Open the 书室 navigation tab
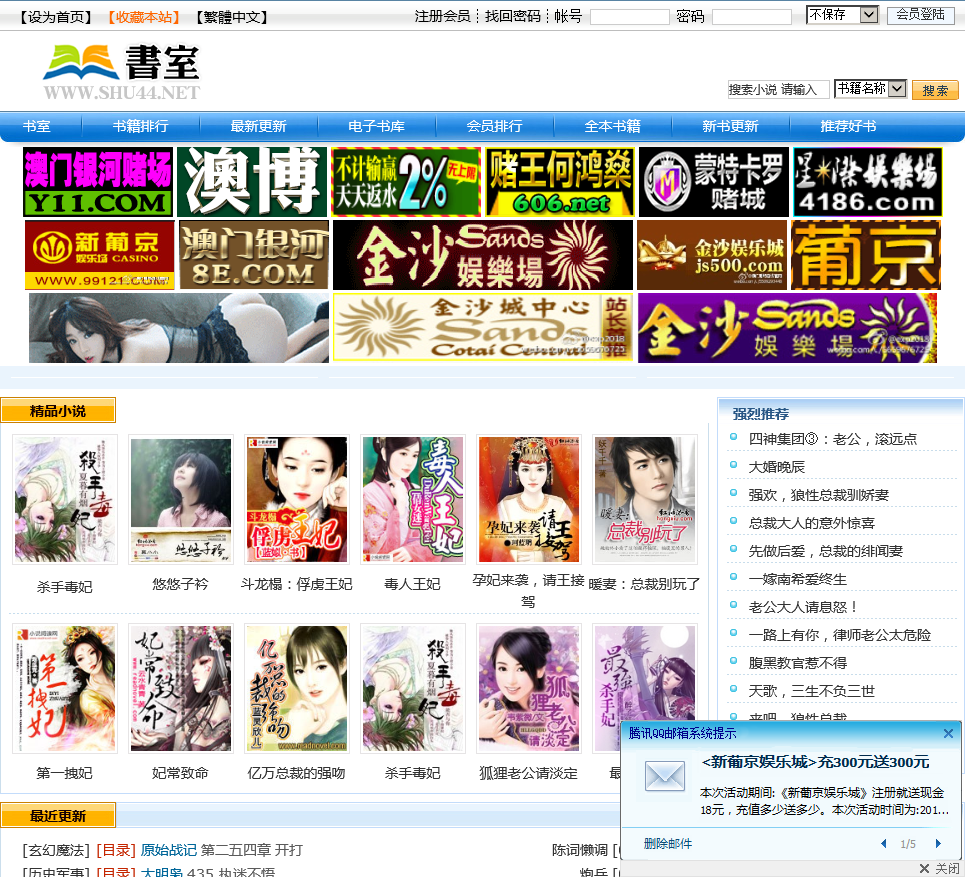 (x=36, y=126)
